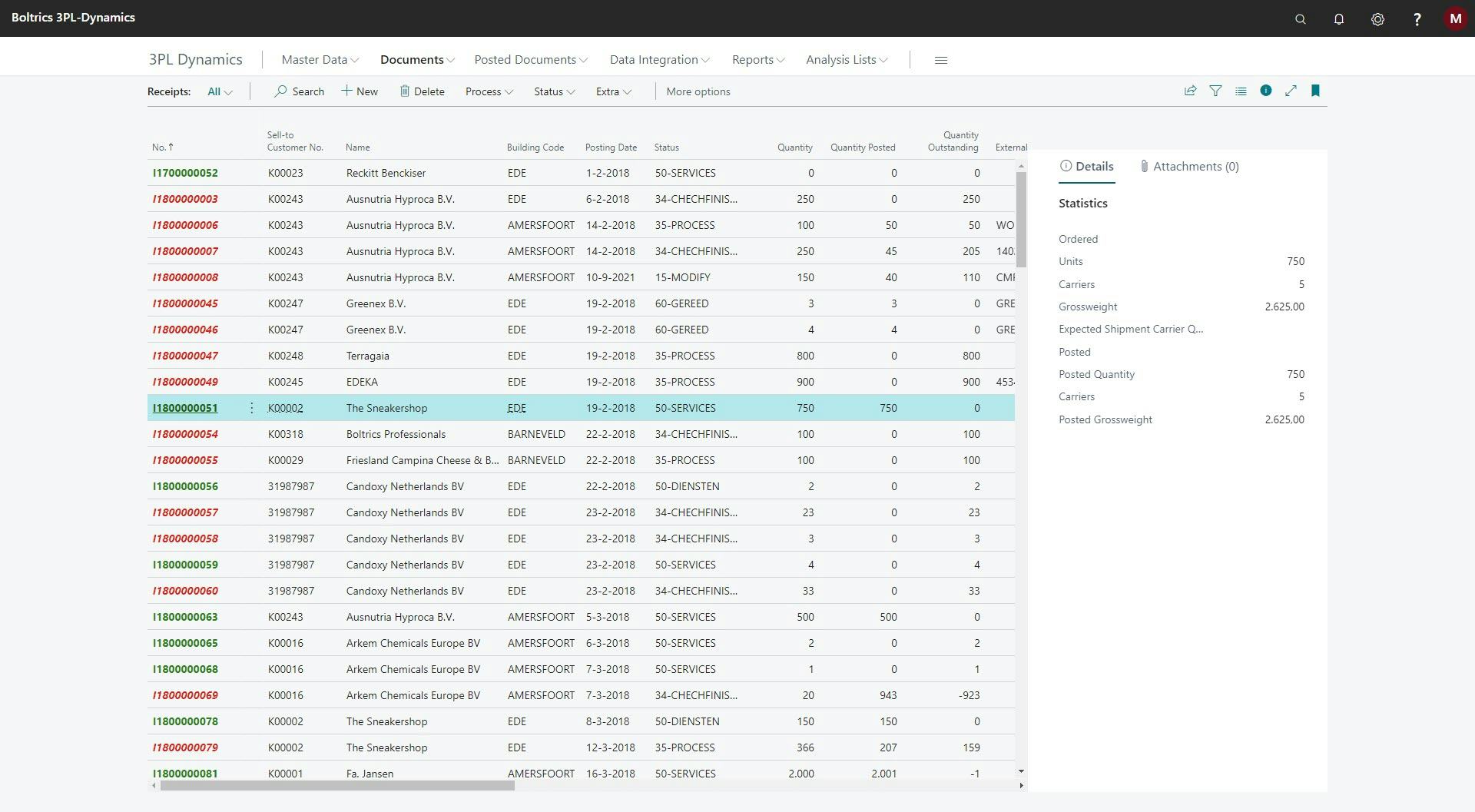Viewport: 1475px width, 812px height.
Task: Open the user account avatar M
Action: [1455, 18]
